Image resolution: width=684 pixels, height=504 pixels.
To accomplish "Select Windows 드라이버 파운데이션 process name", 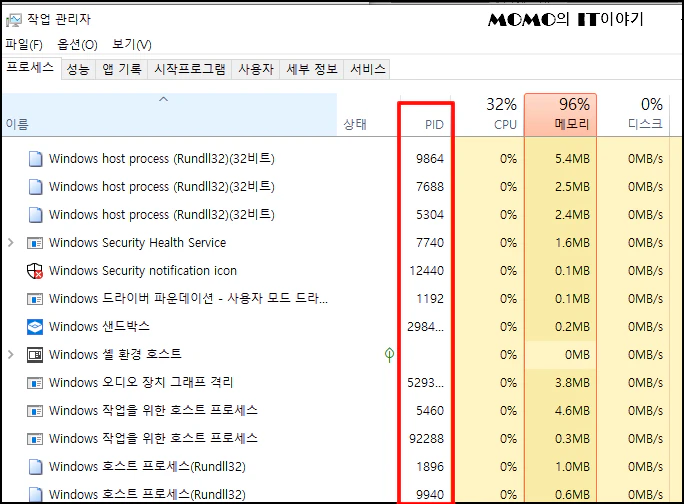I will click(x=188, y=298).
